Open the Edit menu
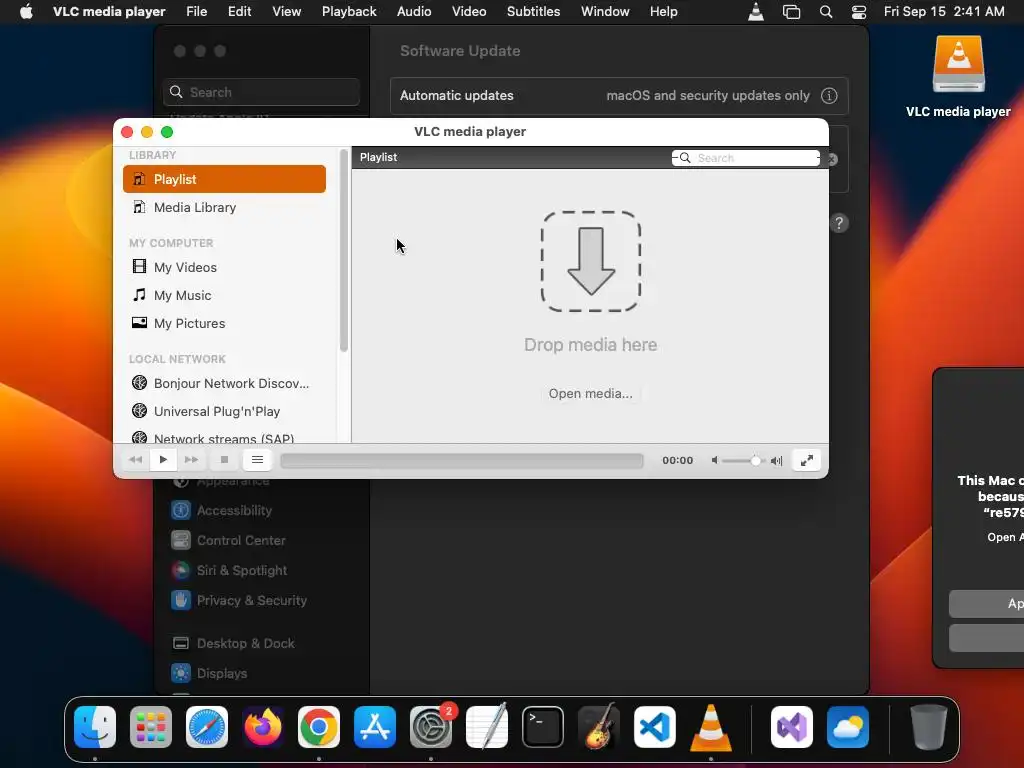The height and width of the screenshot is (768, 1024). click(240, 11)
